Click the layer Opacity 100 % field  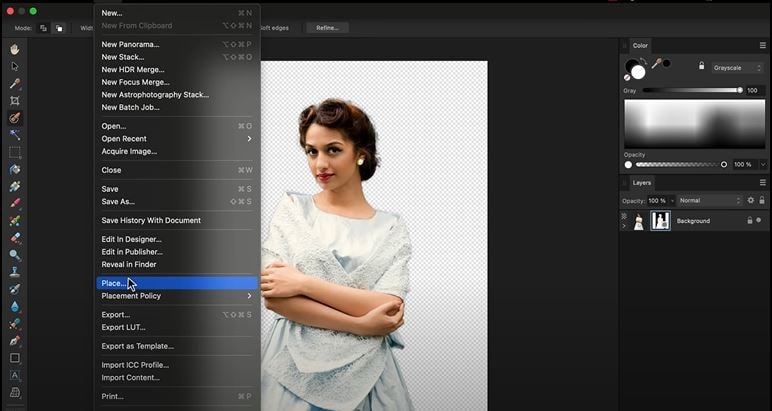point(656,201)
